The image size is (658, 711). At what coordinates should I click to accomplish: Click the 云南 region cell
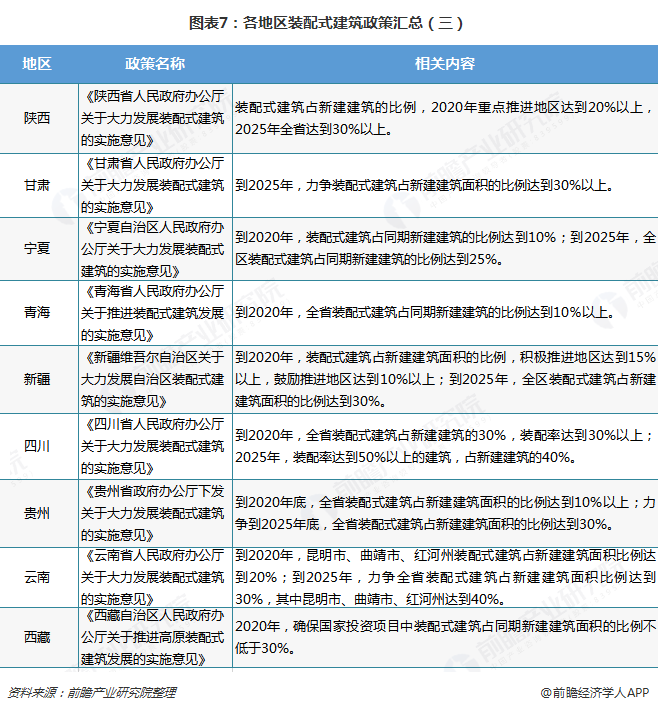[37, 577]
